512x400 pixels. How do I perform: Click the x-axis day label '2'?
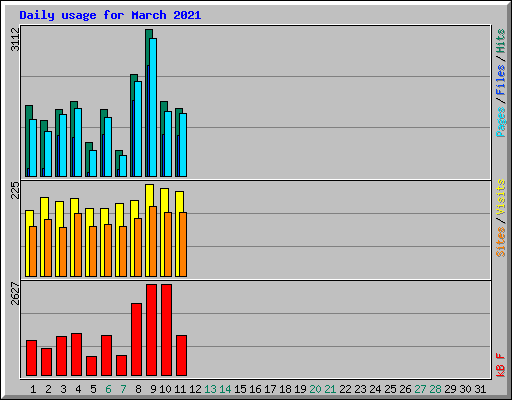coord(48,389)
